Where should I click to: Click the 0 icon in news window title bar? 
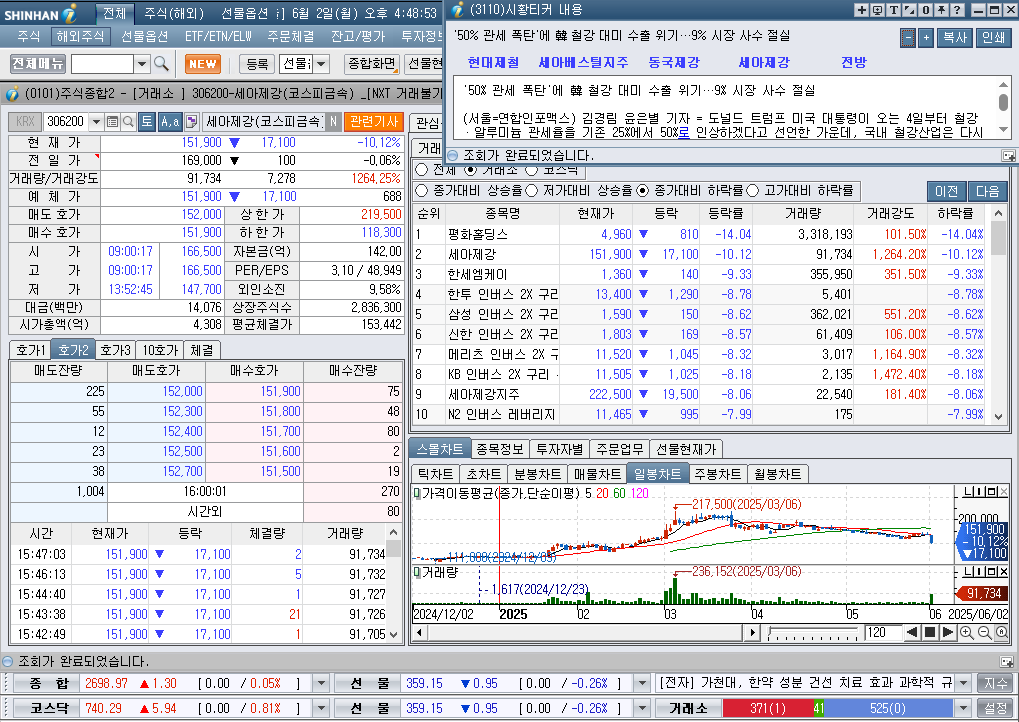[925, 10]
